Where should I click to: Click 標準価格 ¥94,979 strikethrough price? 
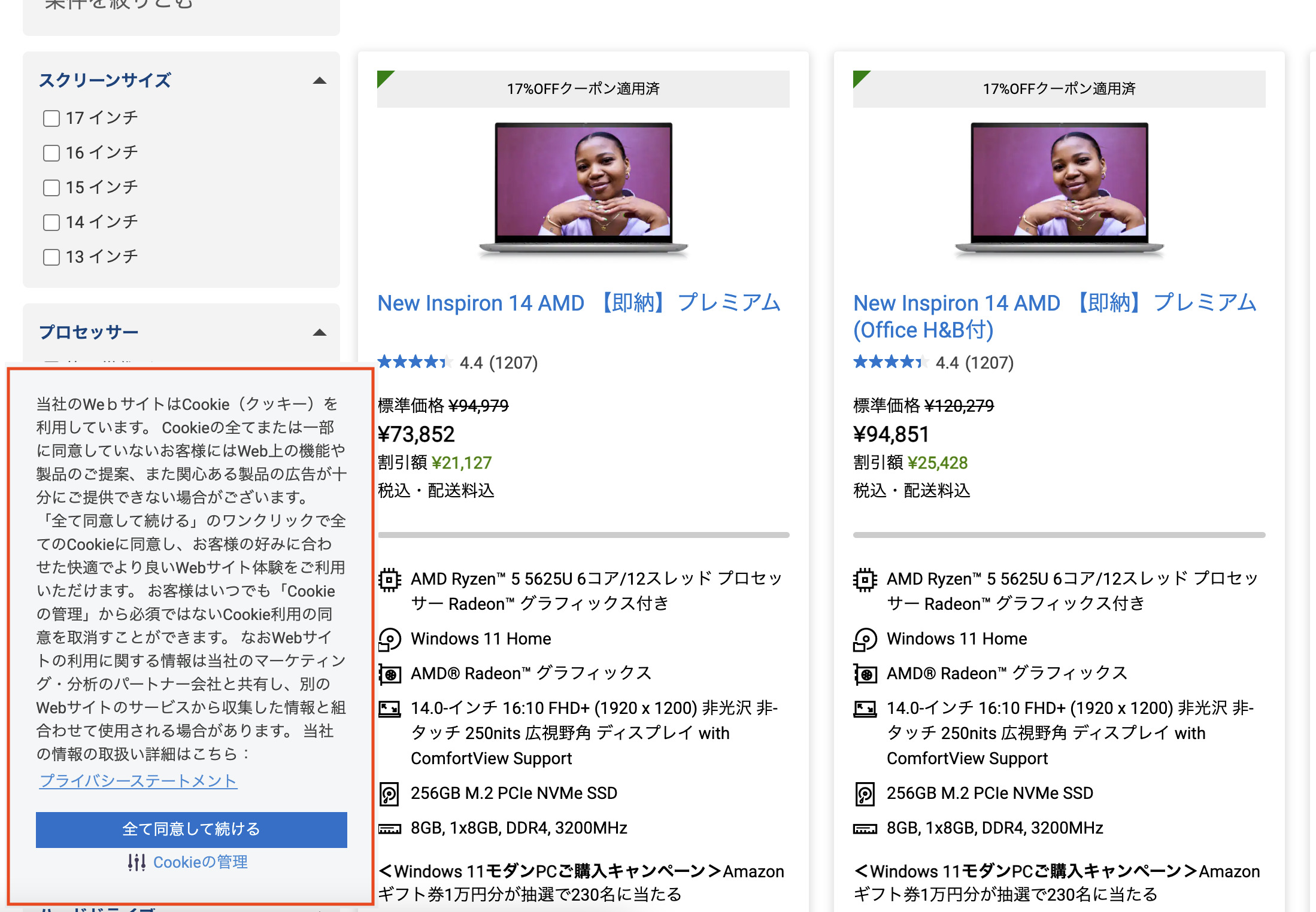click(x=443, y=406)
